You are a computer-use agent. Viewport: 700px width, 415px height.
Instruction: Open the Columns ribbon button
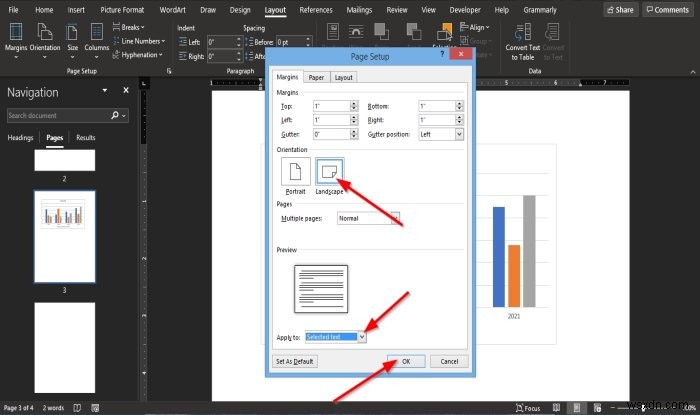[96, 41]
